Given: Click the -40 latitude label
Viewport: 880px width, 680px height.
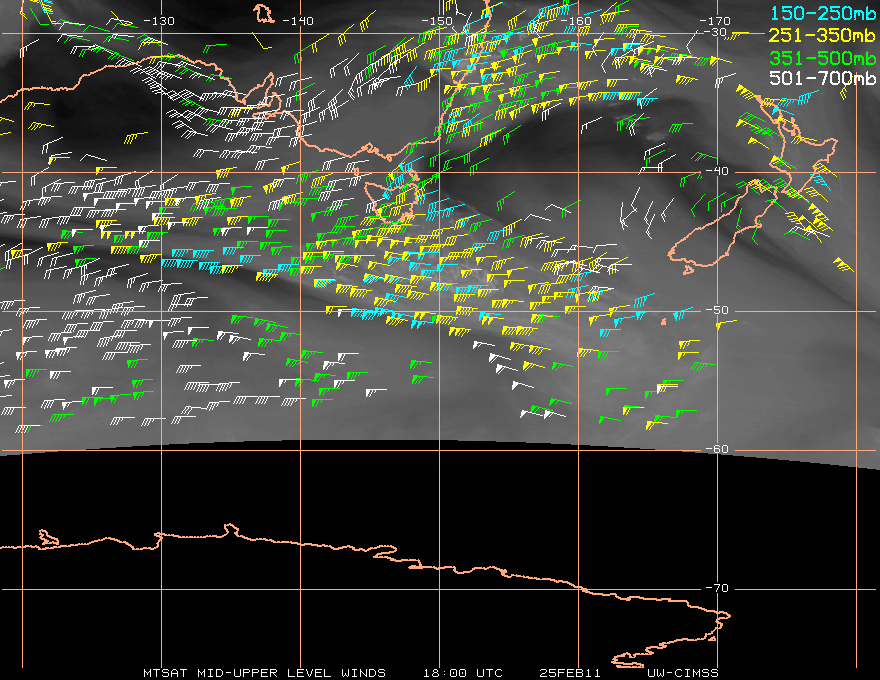Looking at the screenshot, I should (716, 171).
